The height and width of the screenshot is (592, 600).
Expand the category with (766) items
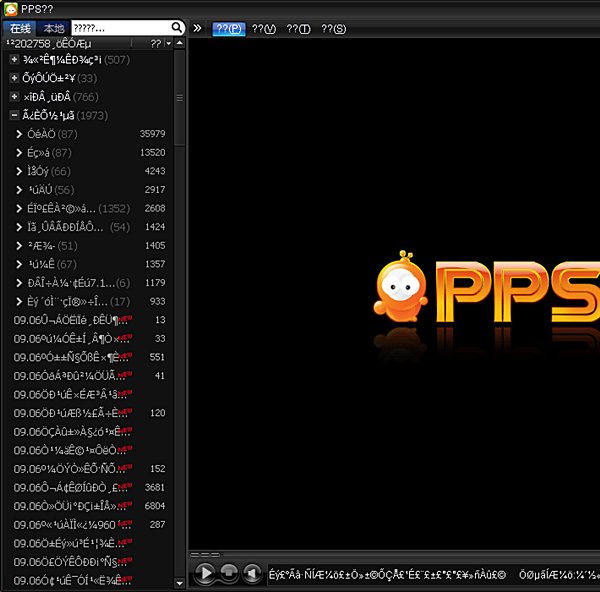[x=14, y=96]
